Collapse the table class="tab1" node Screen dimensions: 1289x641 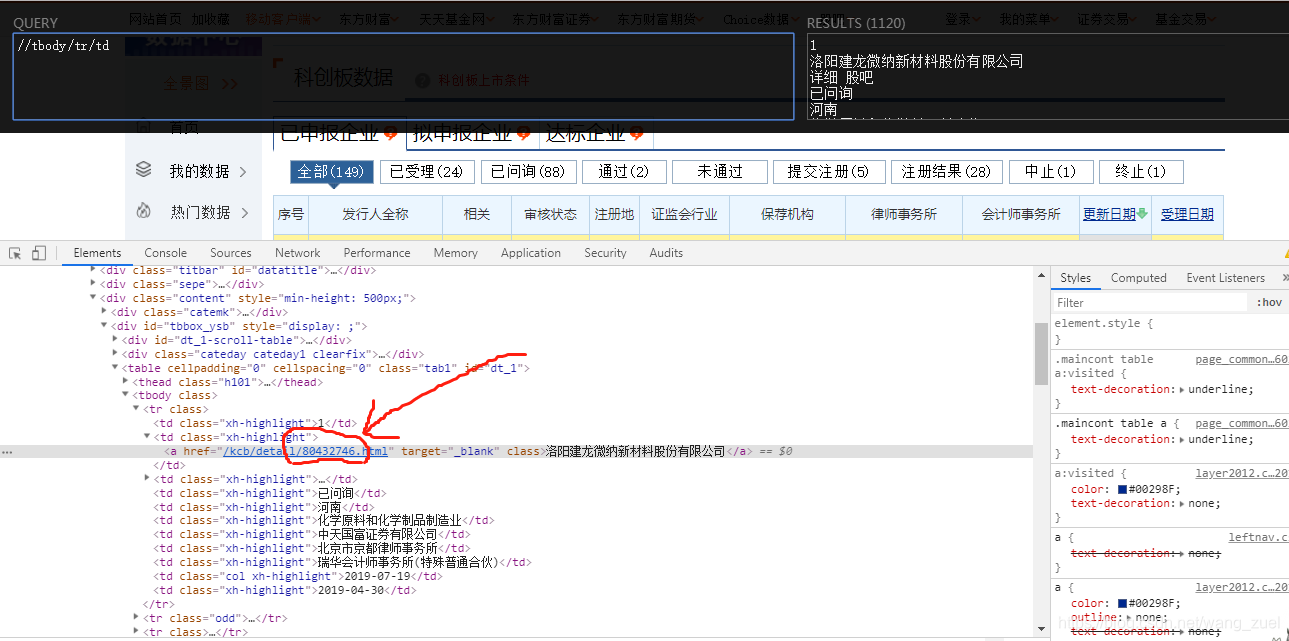115,368
